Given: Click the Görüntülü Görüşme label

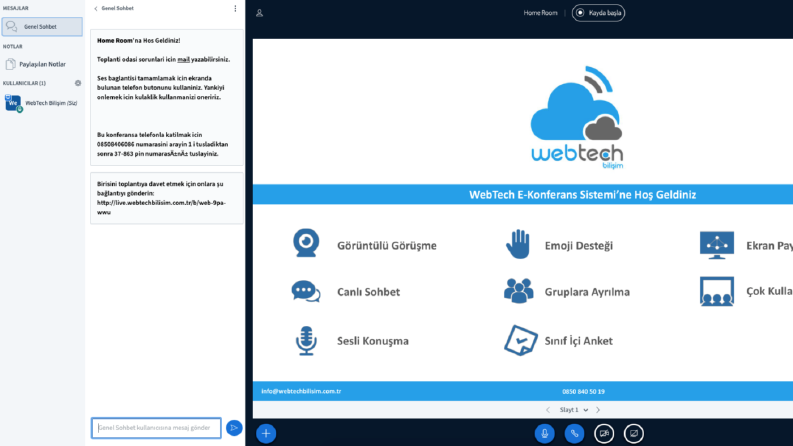Looking at the screenshot, I should 387,246.
